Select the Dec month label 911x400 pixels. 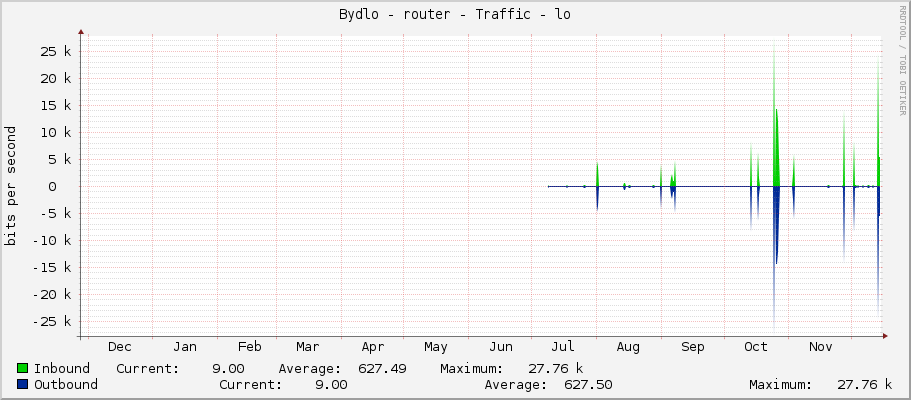[x=120, y=347]
